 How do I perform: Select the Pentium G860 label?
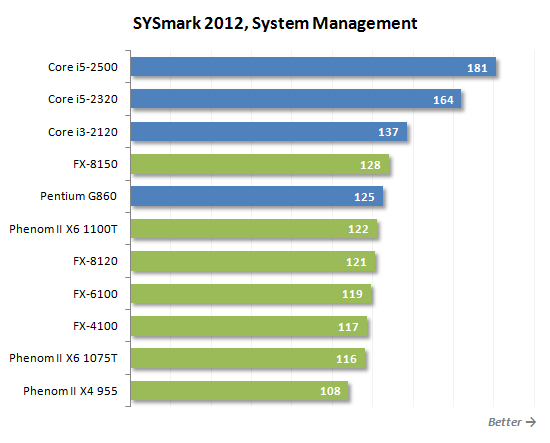[x=79, y=196]
